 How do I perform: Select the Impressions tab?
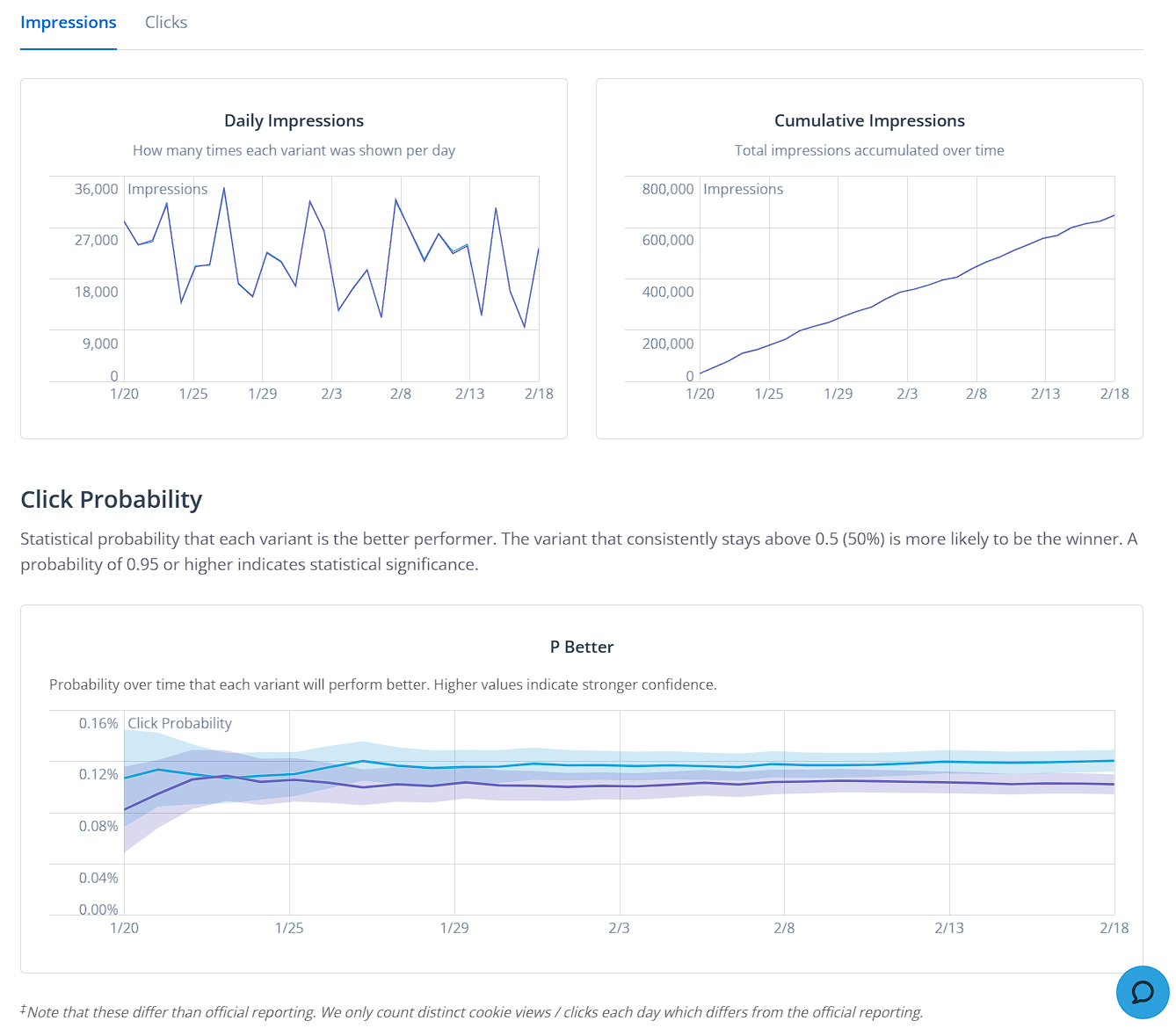coord(69,23)
